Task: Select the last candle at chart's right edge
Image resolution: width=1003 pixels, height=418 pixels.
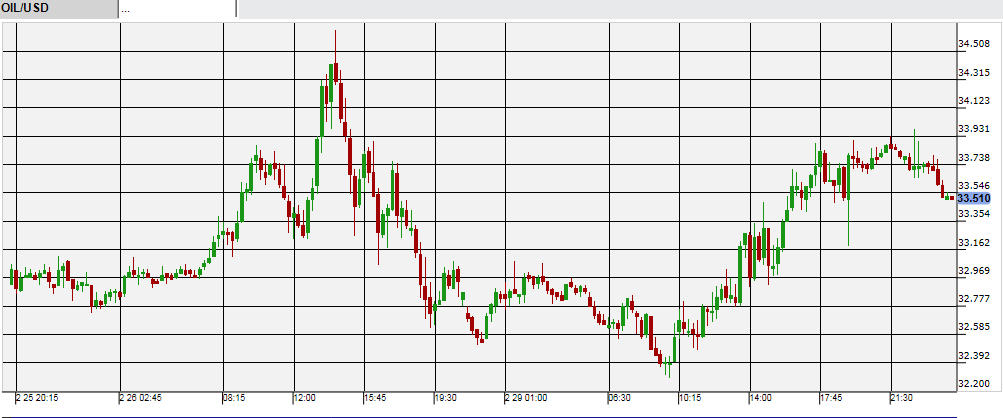Action: pyautogui.click(x=950, y=197)
